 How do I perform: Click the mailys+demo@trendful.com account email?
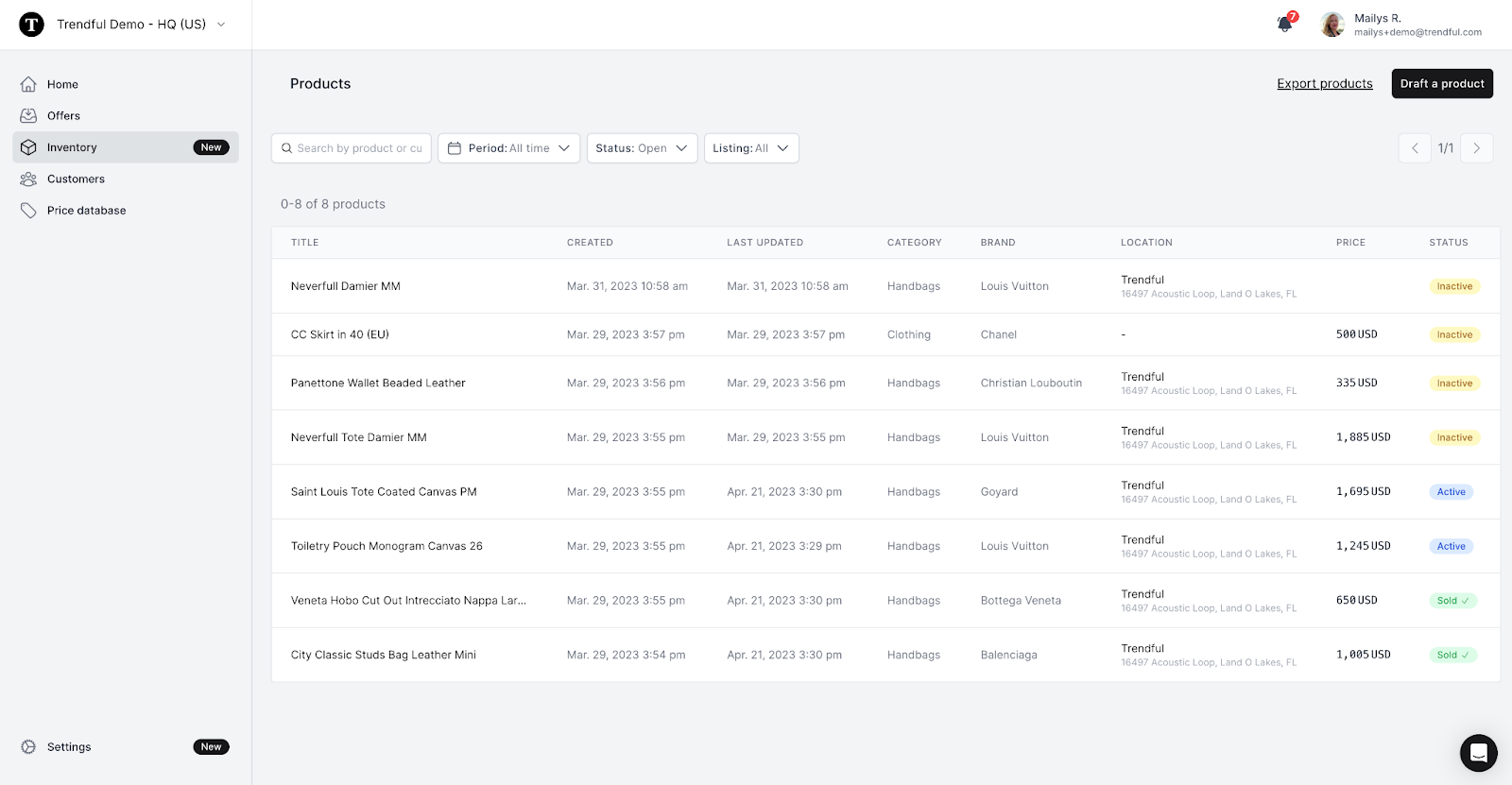click(x=1417, y=32)
